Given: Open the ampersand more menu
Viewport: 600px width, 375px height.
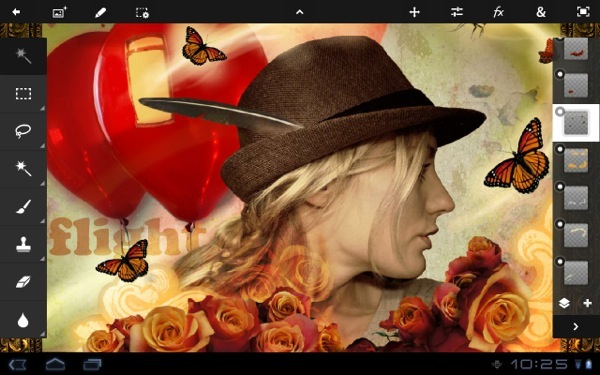Looking at the screenshot, I should tap(540, 12).
